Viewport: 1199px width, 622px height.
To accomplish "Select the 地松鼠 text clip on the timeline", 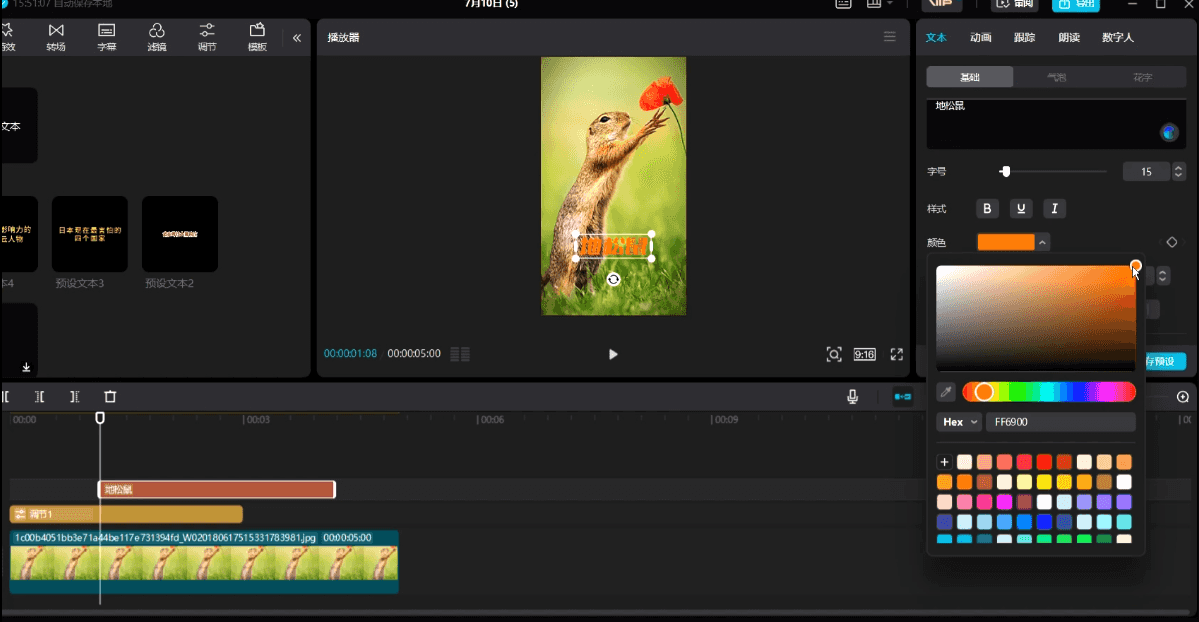I will click(x=216, y=490).
